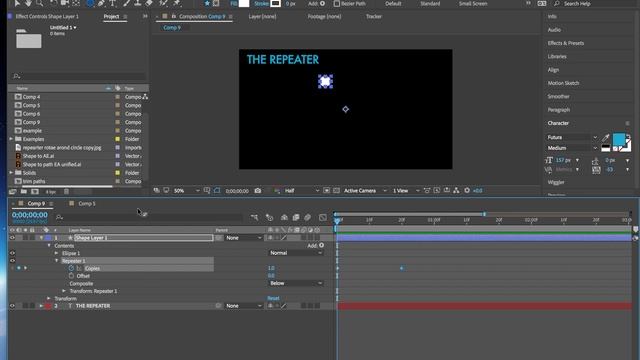Hide Ellipse 1 with eye icon
The image size is (640, 360).
(12, 253)
